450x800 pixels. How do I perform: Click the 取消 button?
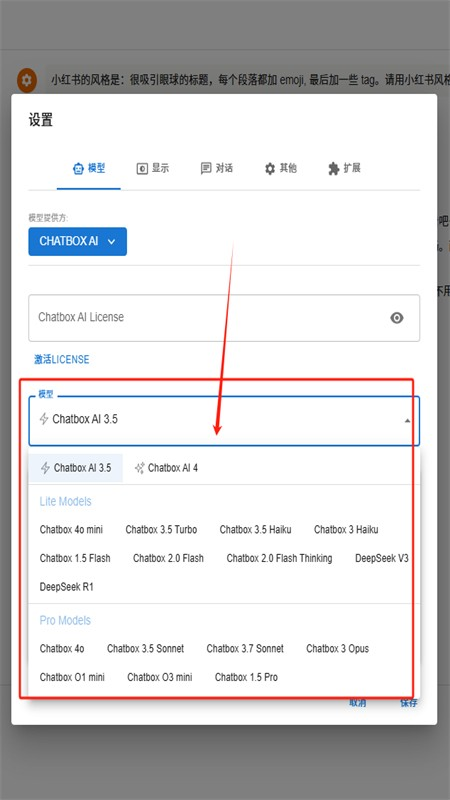(x=358, y=703)
